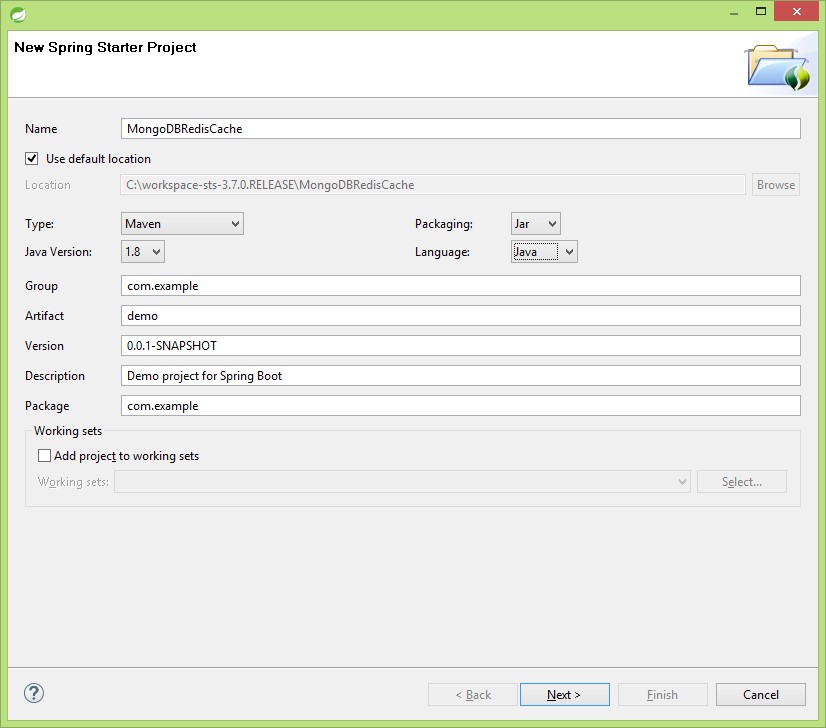Click the Location path field
The height and width of the screenshot is (728, 826).
432,184
